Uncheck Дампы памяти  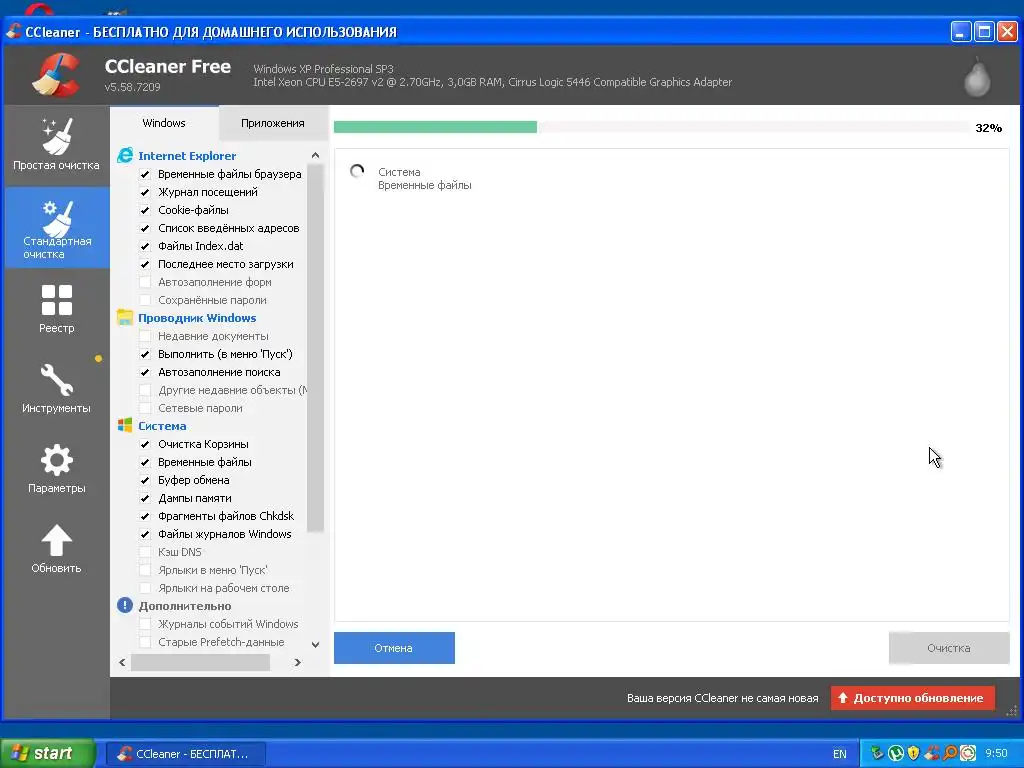pos(145,498)
